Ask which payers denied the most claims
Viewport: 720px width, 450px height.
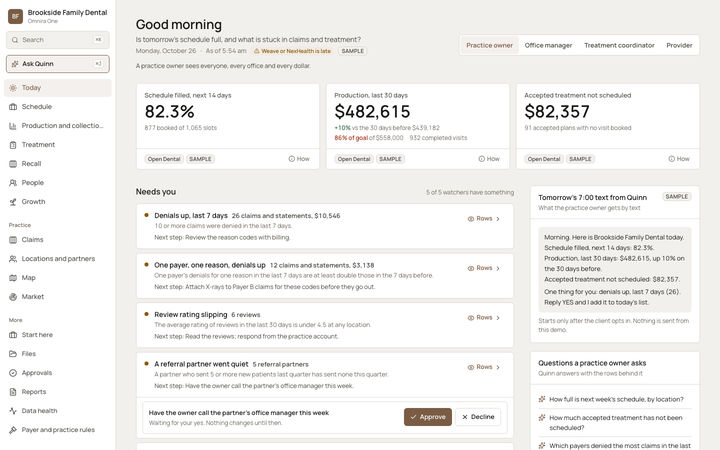[615, 445]
